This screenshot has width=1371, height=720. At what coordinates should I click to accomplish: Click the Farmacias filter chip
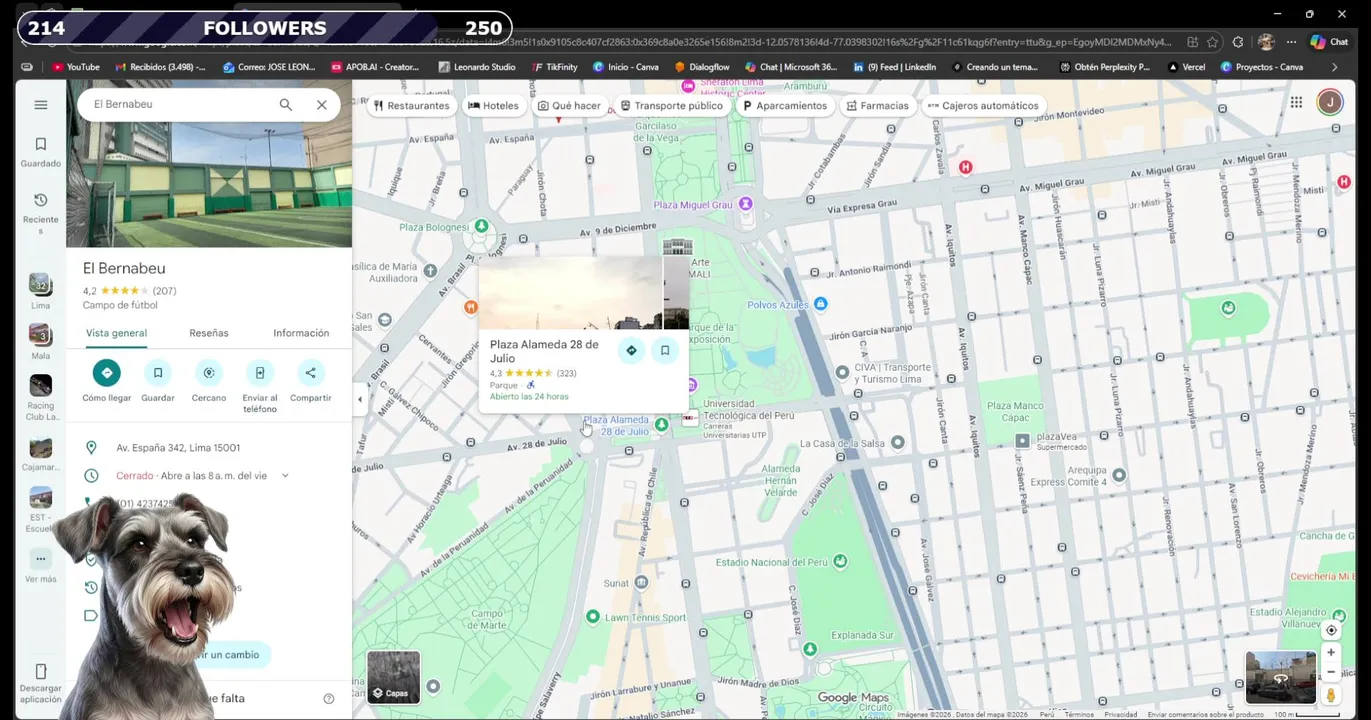point(877,105)
